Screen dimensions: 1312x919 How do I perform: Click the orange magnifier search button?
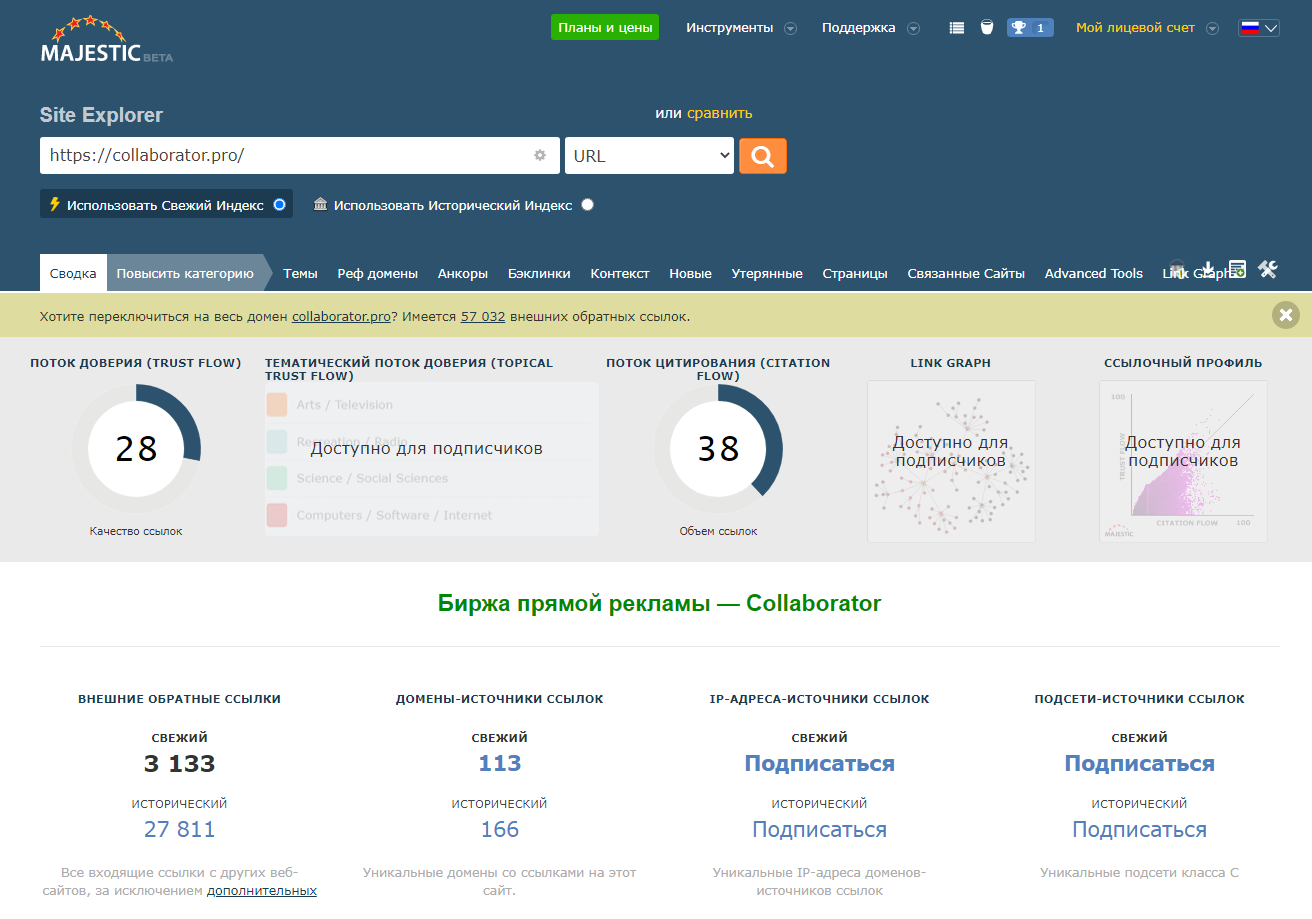pos(762,156)
